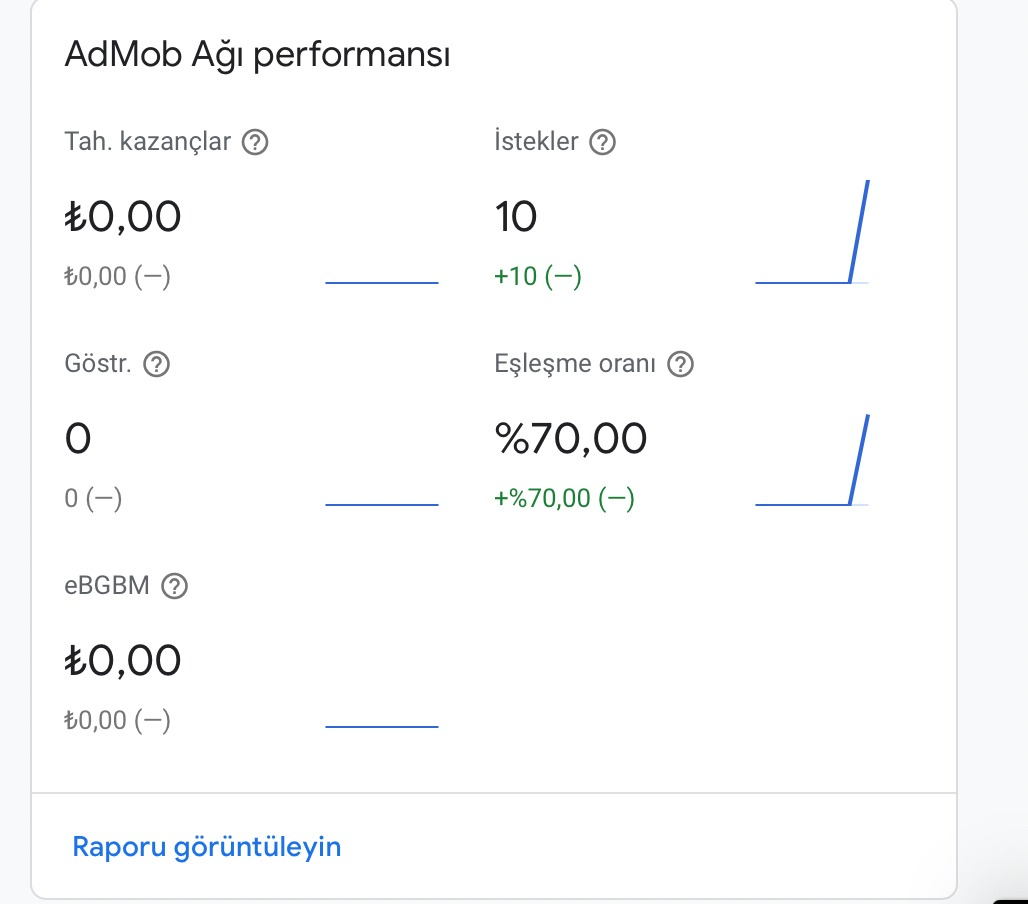The height and width of the screenshot is (904, 1028).
Task: Click the AdMob Ağı performansı card title
Action: point(257,55)
